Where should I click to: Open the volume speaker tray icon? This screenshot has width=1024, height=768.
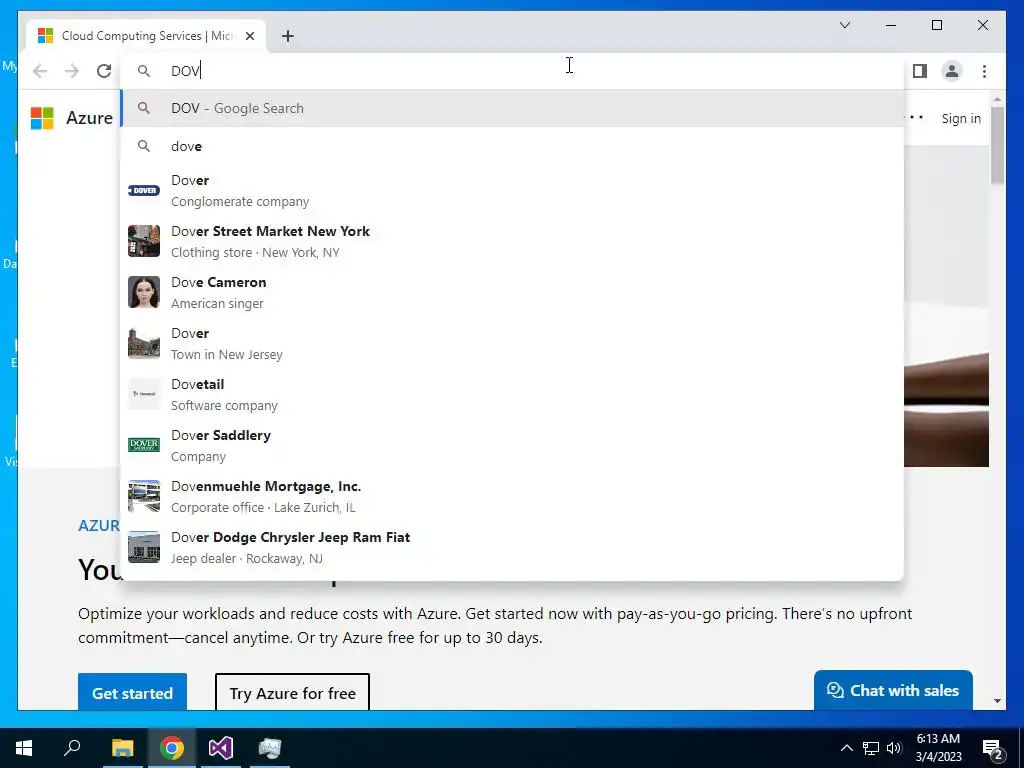894,748
